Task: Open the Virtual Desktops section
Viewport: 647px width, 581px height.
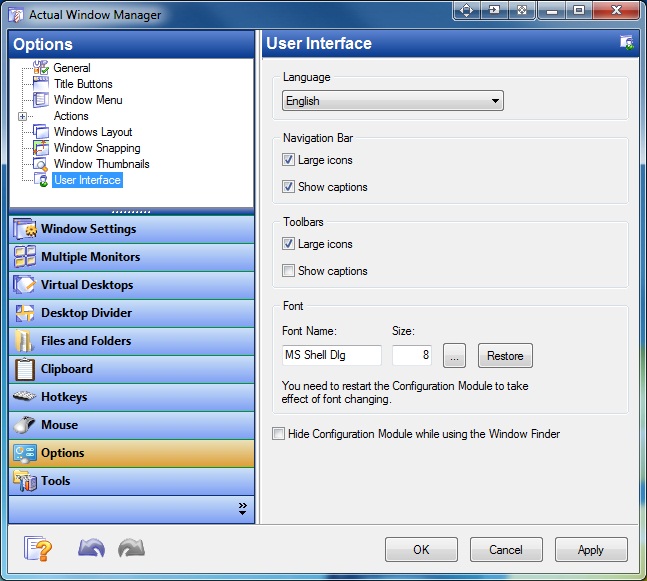Action: pyautogui.click(x=131, y=285)
